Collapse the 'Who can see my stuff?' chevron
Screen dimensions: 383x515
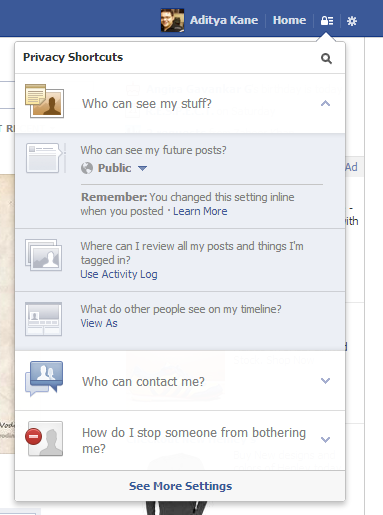[x=325, y=103]
